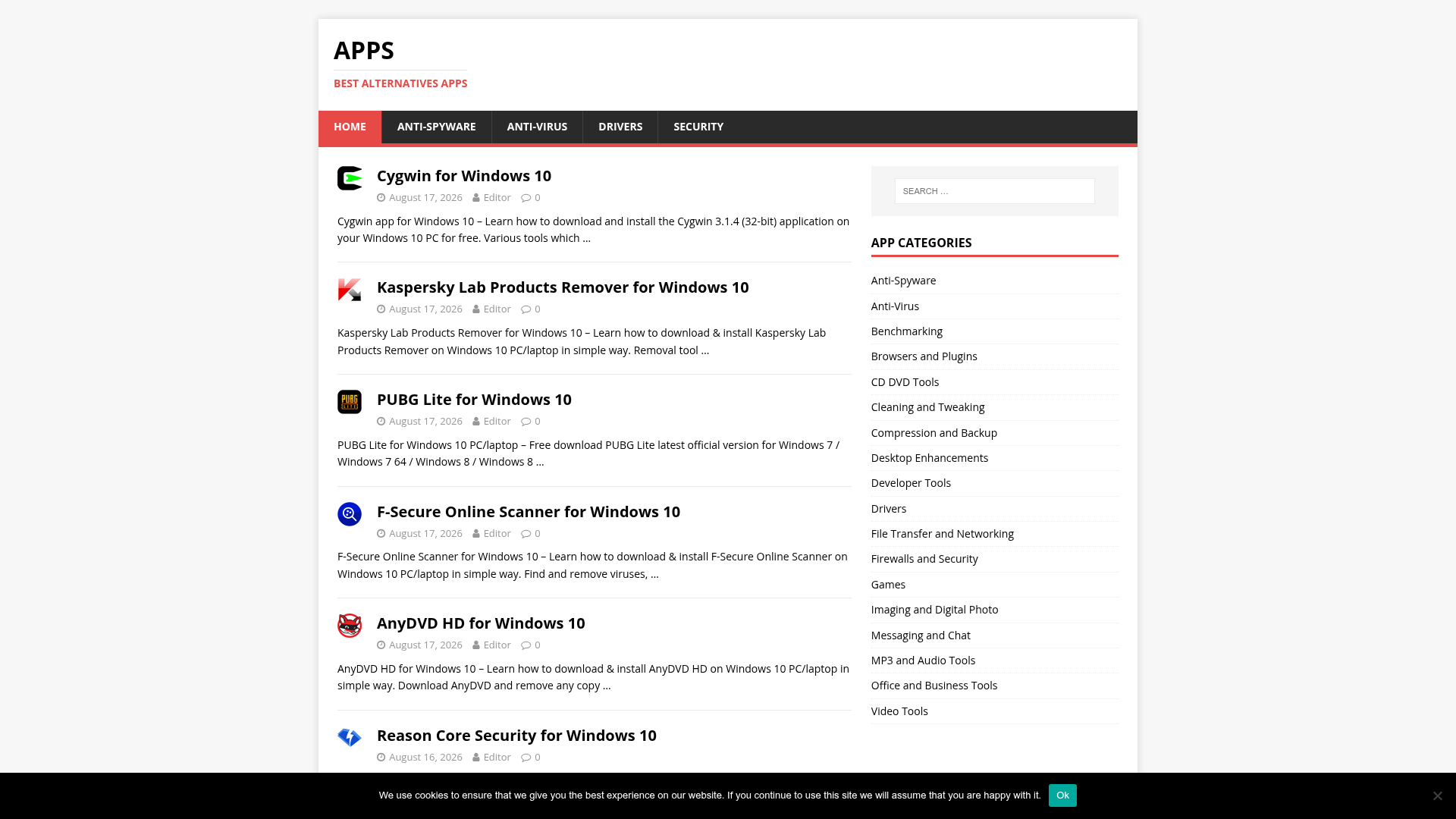Image resolution: width=1456 pixels, height=819 pixels.
Task: Select Games category in sidebar
Action: pos(888,585)
